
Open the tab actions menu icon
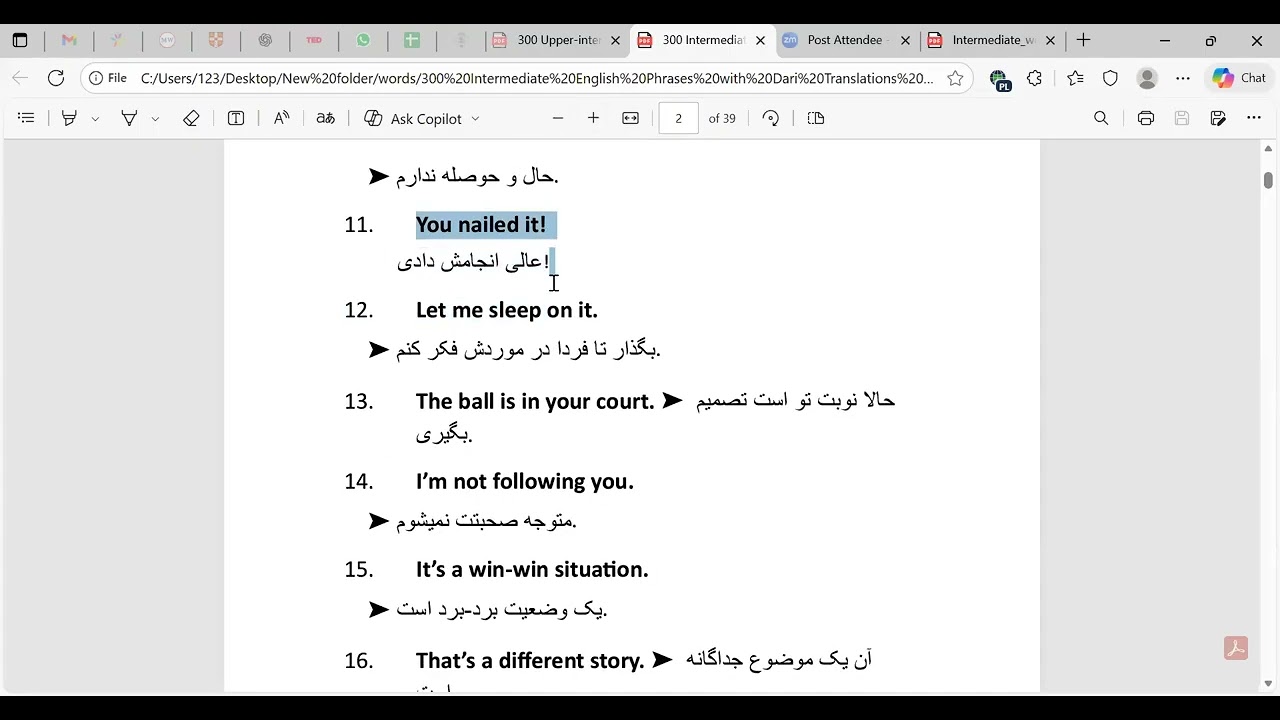[x=20, y=41]
